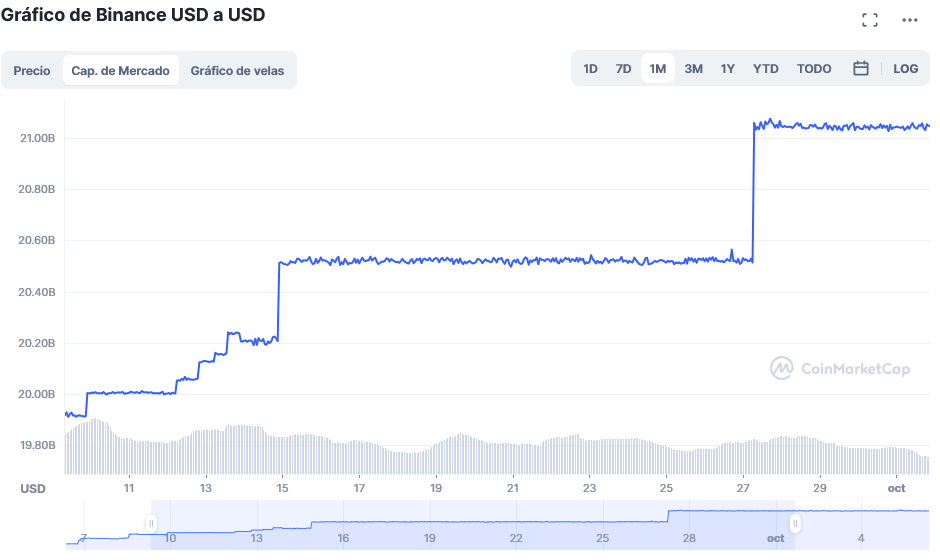940x560 pixels.
Task: Switch to Gráfico de velas tab
Action: coord(237,71)
